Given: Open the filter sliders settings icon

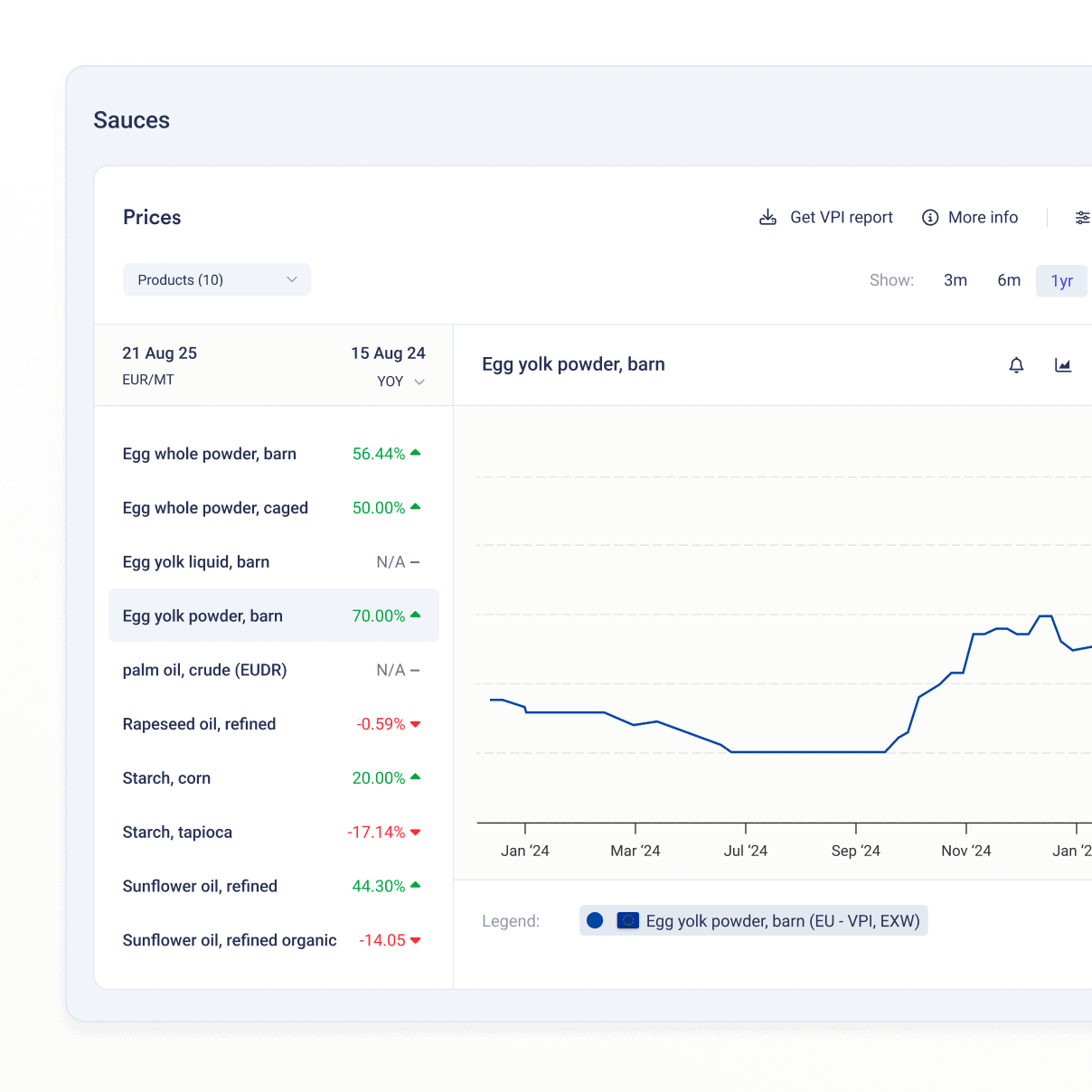Looking at the screenshot, I should click(1081, 217).
